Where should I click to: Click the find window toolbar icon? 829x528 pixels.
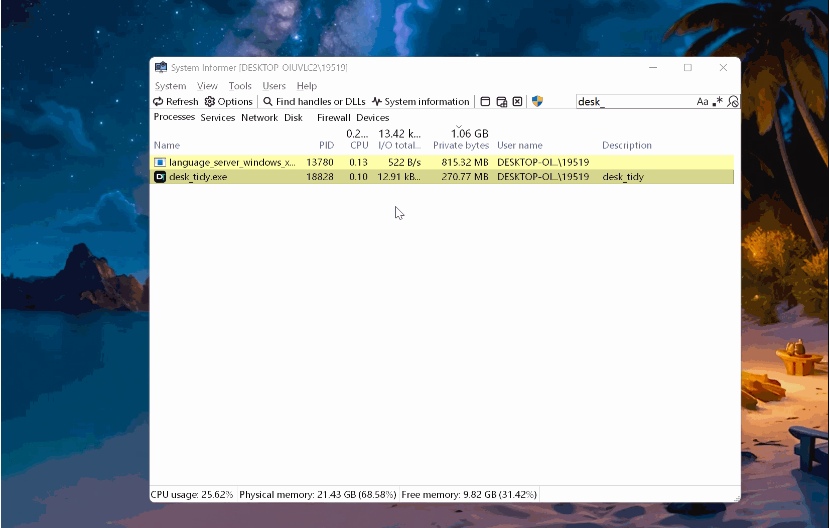click(x=485, y=101)
